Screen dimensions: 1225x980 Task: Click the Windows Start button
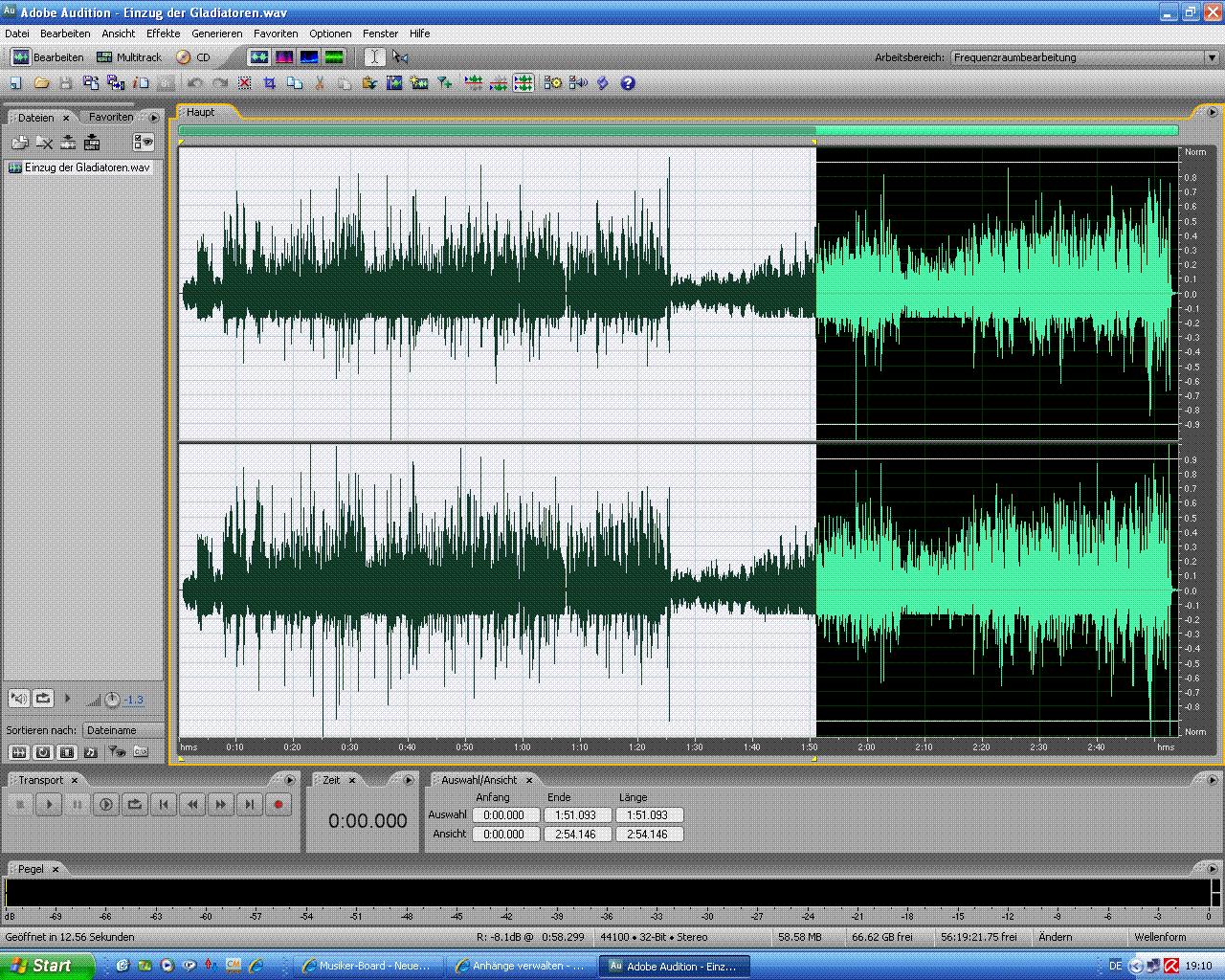coord(47,966)
